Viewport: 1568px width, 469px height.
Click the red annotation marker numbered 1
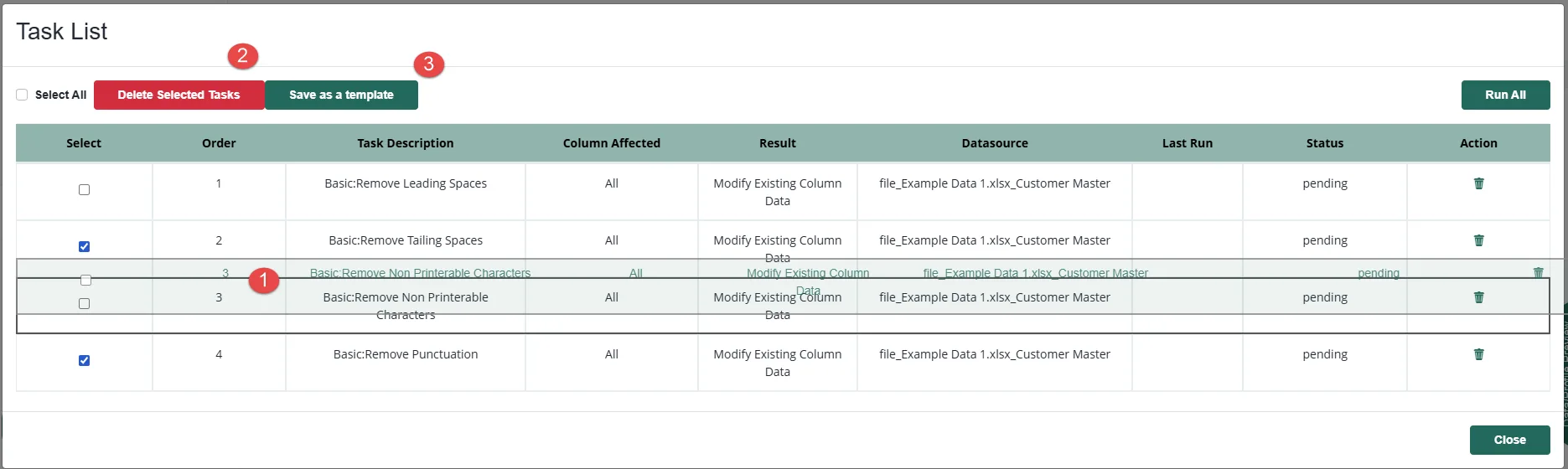263,281
